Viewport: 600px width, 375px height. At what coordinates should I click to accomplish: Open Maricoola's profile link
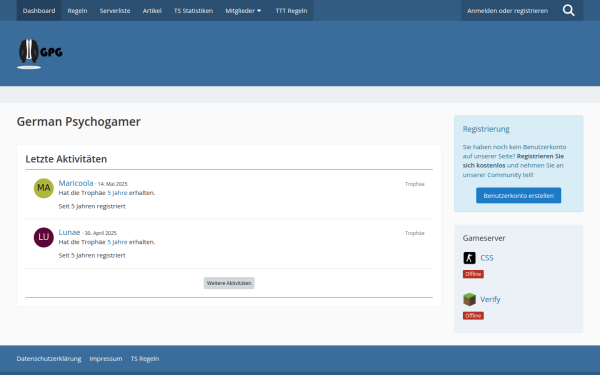(76, 183)
